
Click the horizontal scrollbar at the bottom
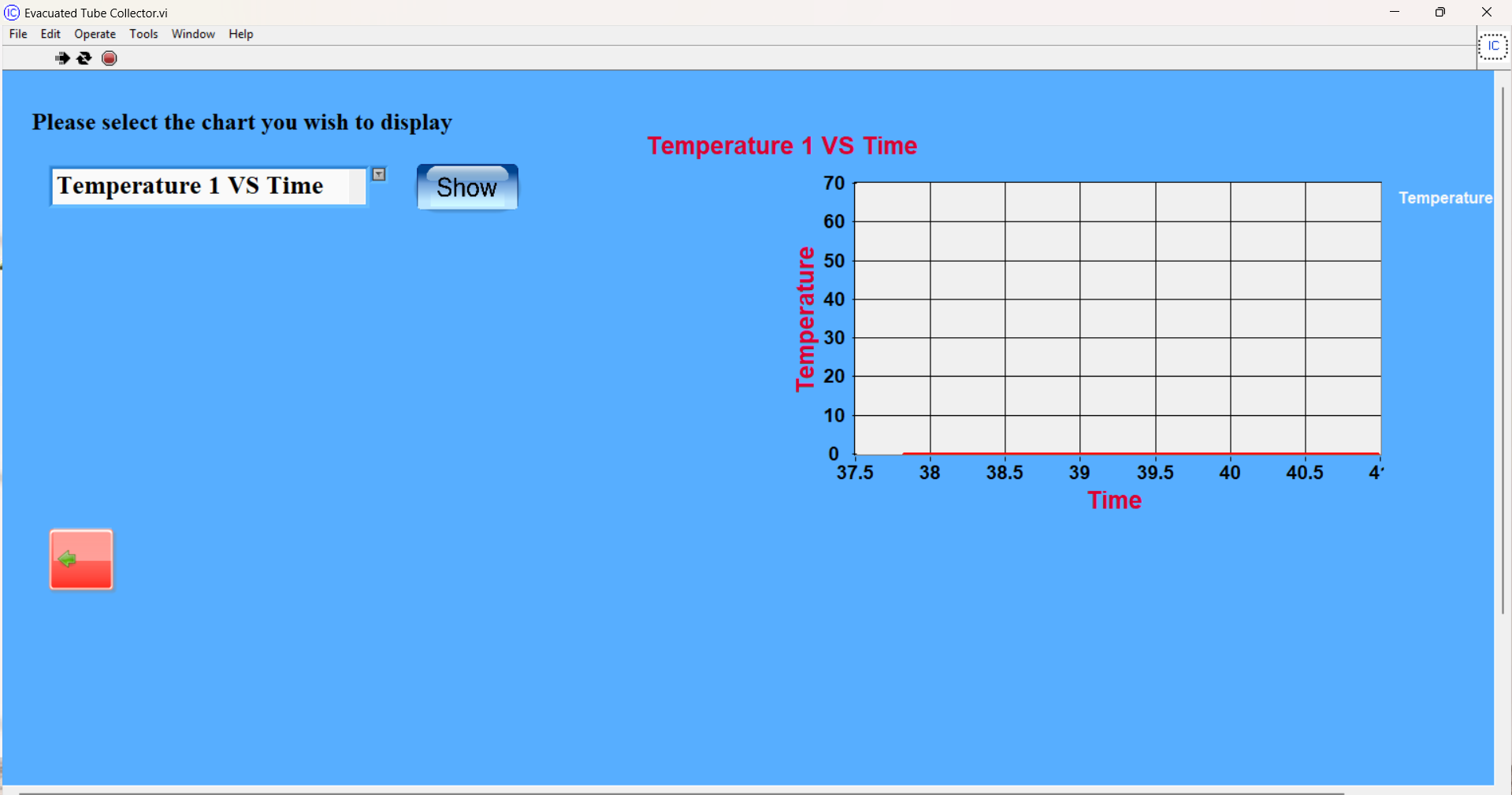pyautogui.click(x=678, y=792)
